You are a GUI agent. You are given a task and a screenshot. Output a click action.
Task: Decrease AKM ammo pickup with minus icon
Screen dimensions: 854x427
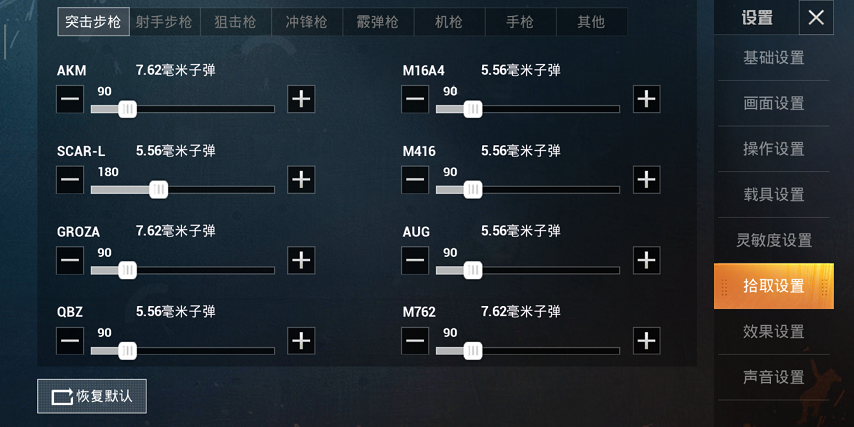point(70,99)
